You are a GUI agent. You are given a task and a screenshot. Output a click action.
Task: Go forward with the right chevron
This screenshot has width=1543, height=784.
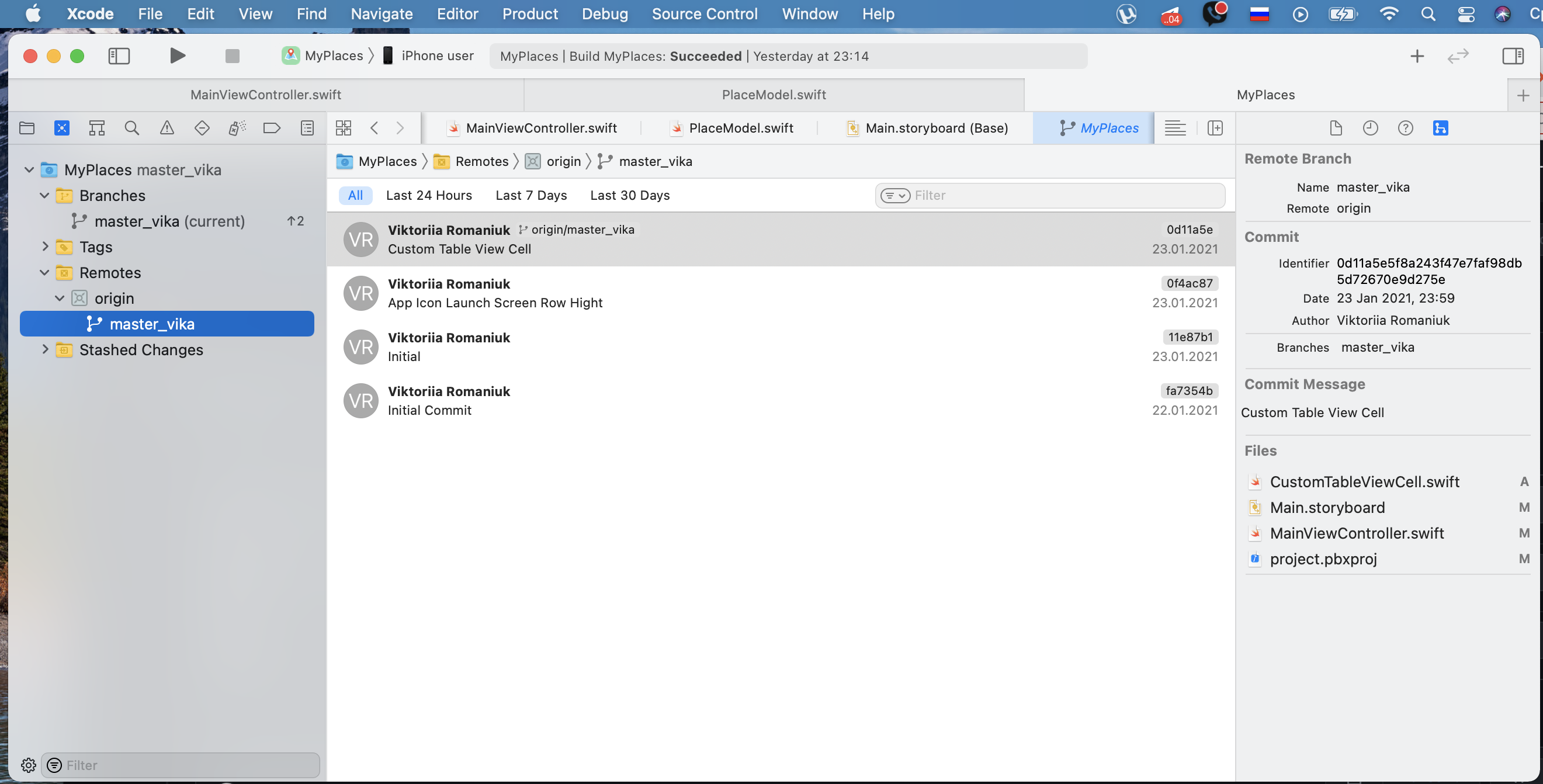(400, 127)
